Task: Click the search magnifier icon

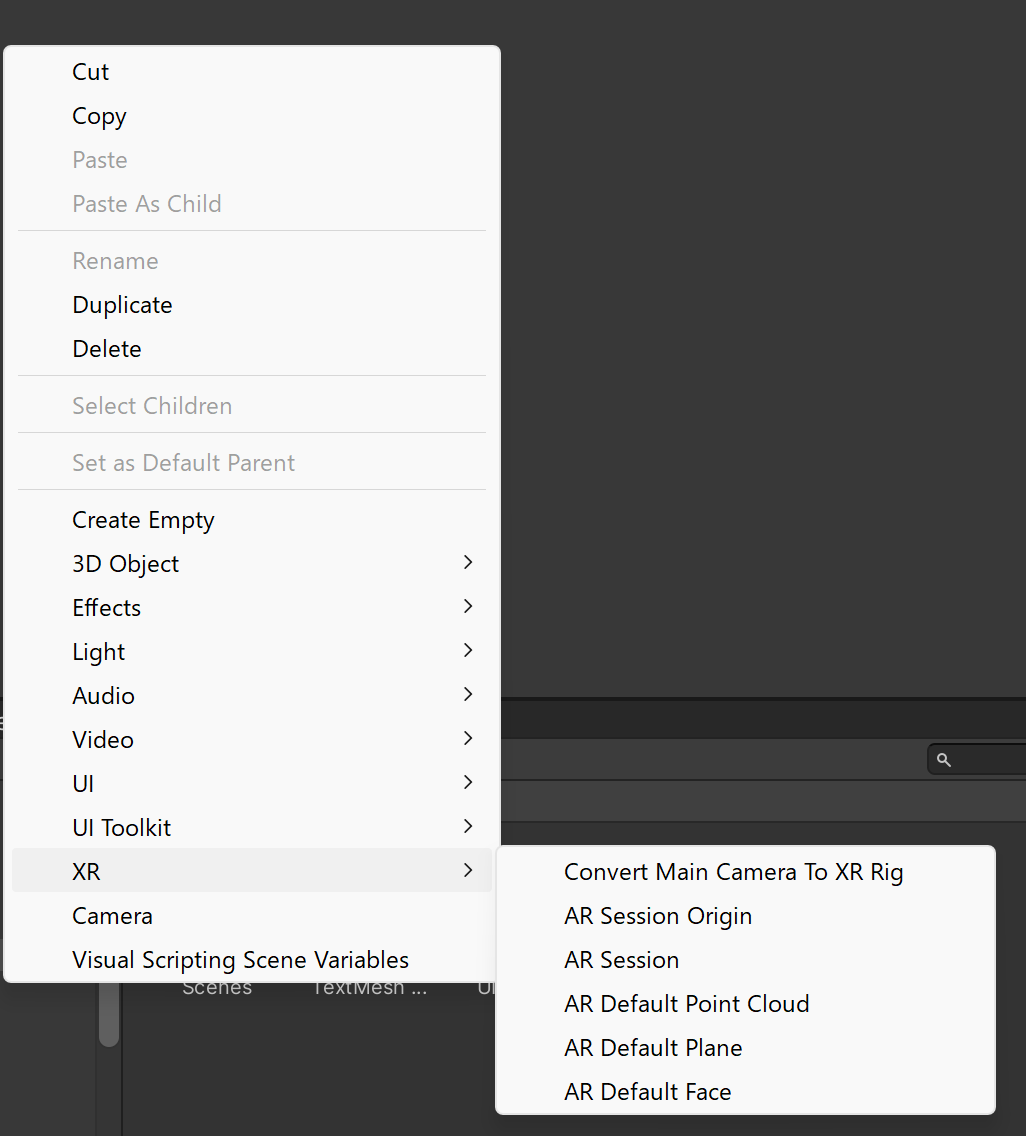Action: point(943,759)
